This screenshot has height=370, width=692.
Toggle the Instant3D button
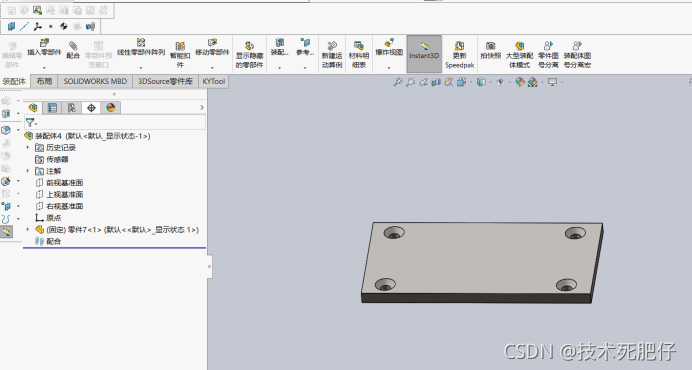point(424,54)
